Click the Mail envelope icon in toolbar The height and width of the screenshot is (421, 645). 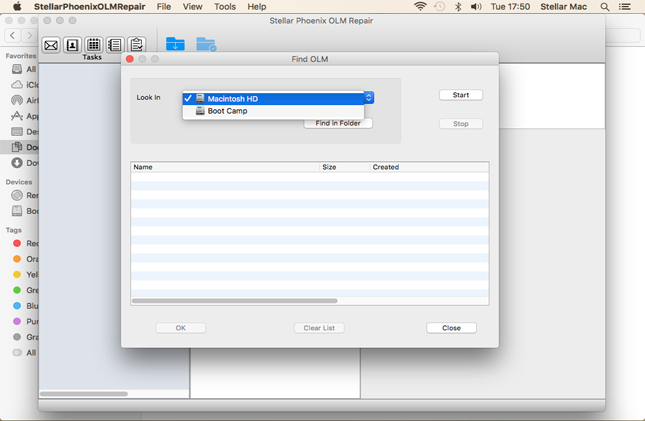click(51, 45)
